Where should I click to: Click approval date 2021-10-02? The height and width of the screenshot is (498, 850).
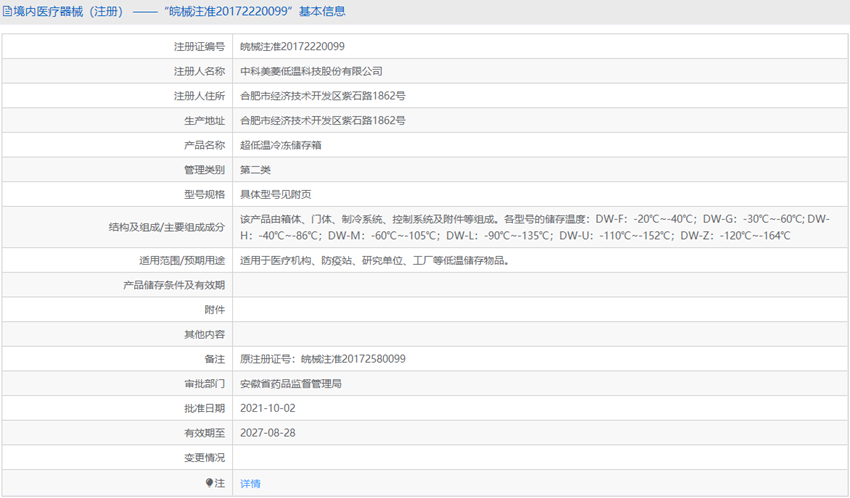click(267, 408)
